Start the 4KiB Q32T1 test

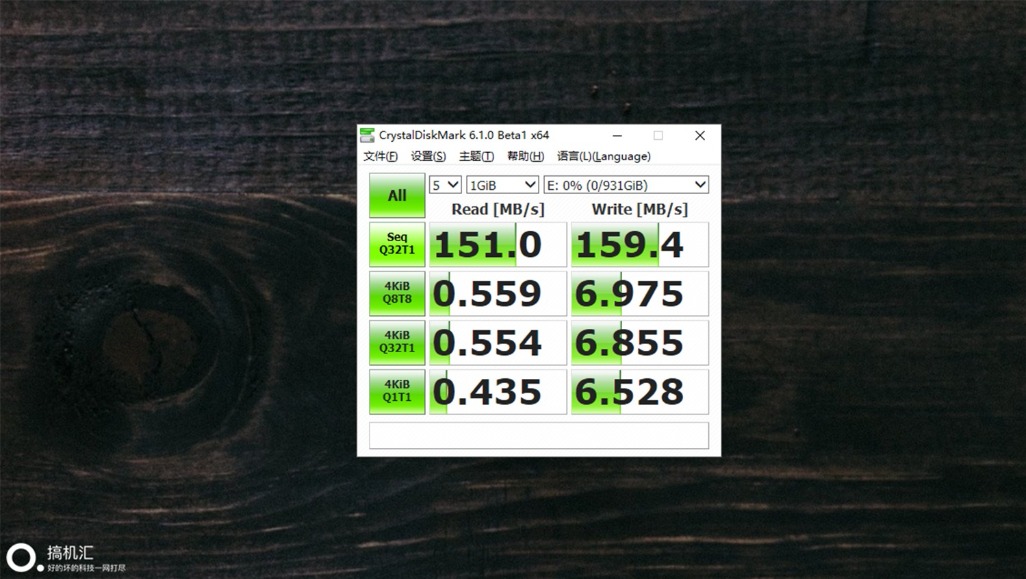tap(397, 342)
